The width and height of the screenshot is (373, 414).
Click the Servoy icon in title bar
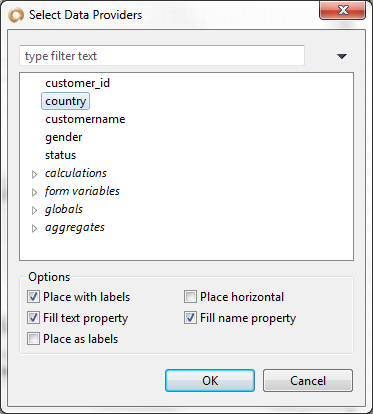click(16, 15)
